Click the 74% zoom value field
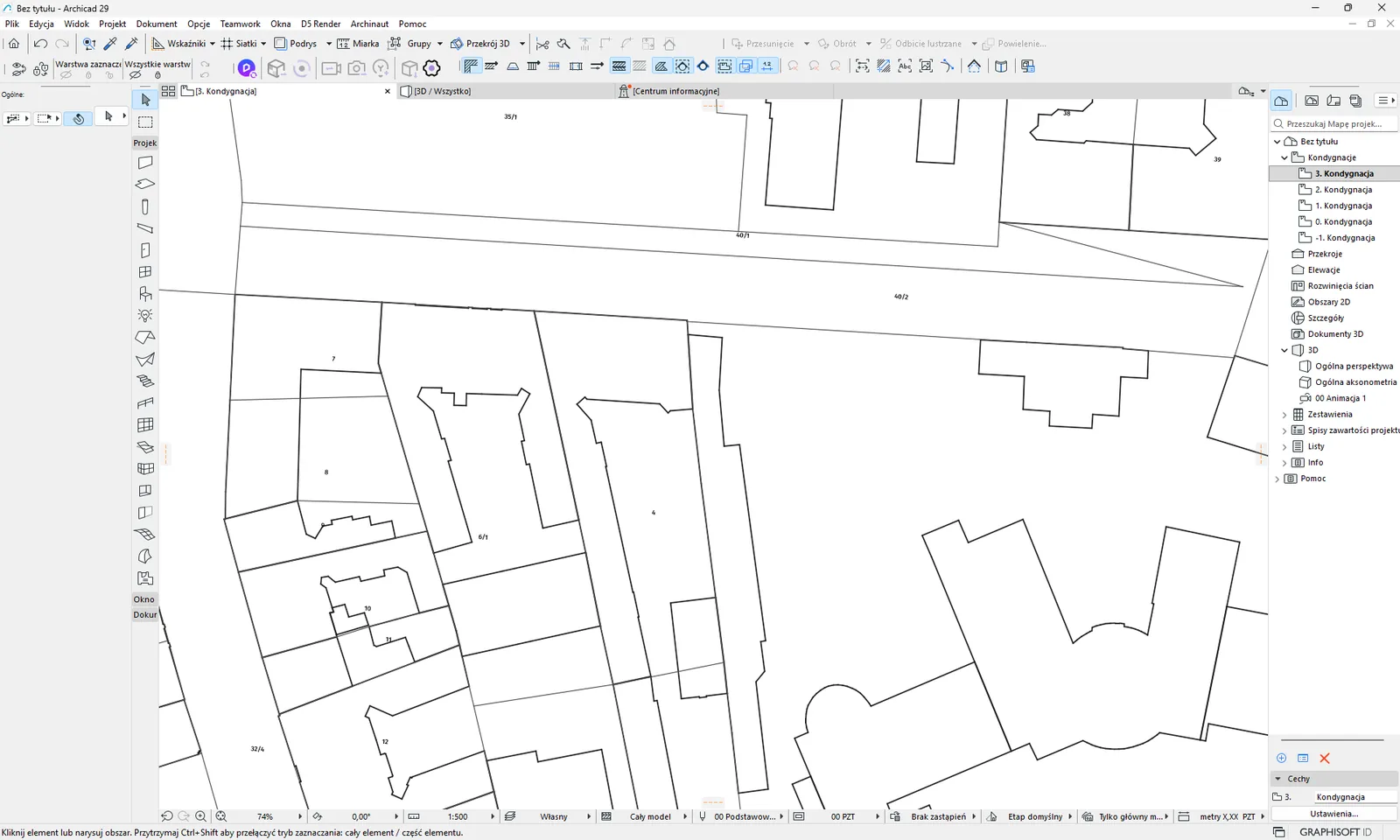The height and width of the screenshot is (840, 1400). [x=265, y=816]
